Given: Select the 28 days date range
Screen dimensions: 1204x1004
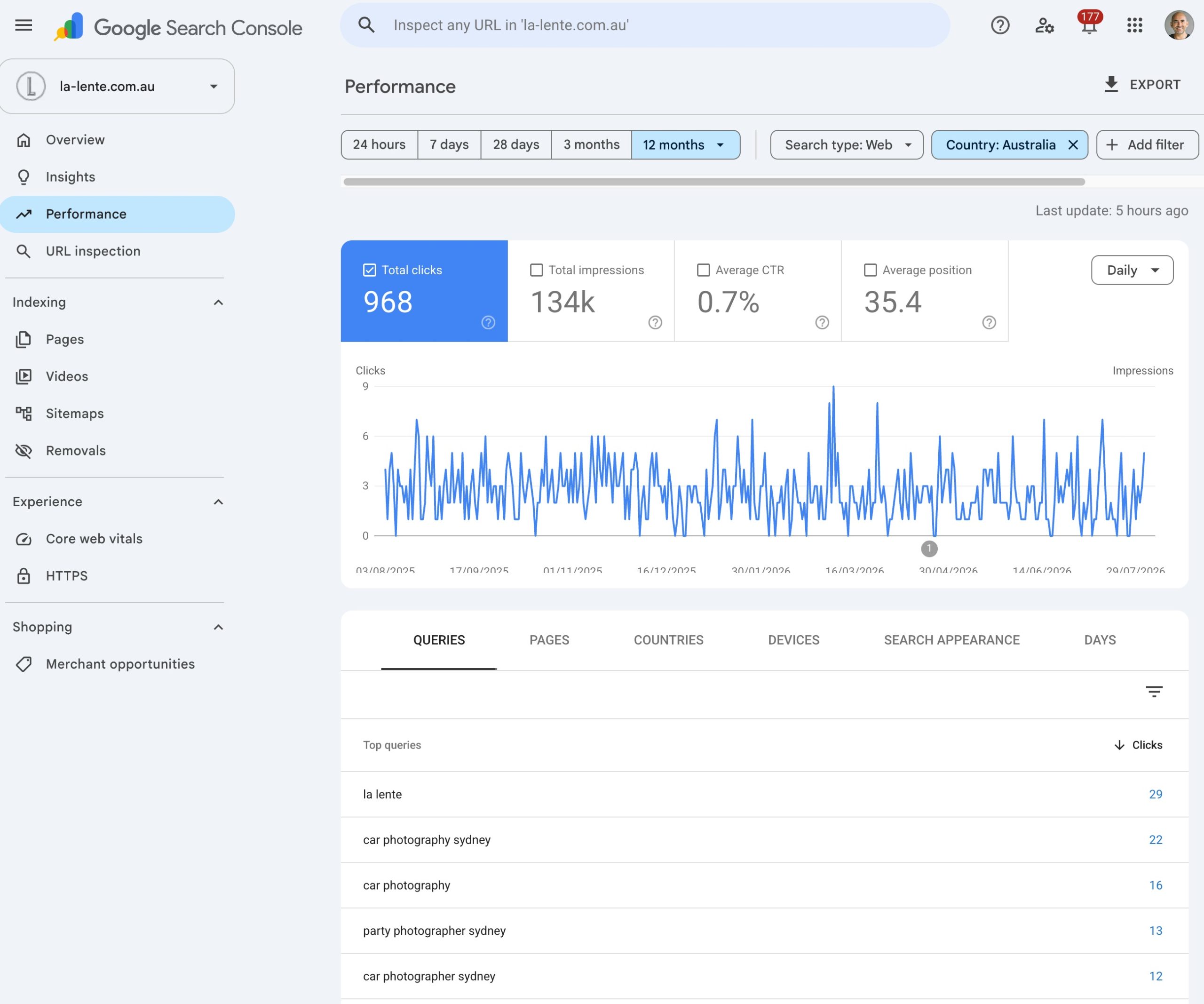Looking at the screenshot, I should point(516,144).
